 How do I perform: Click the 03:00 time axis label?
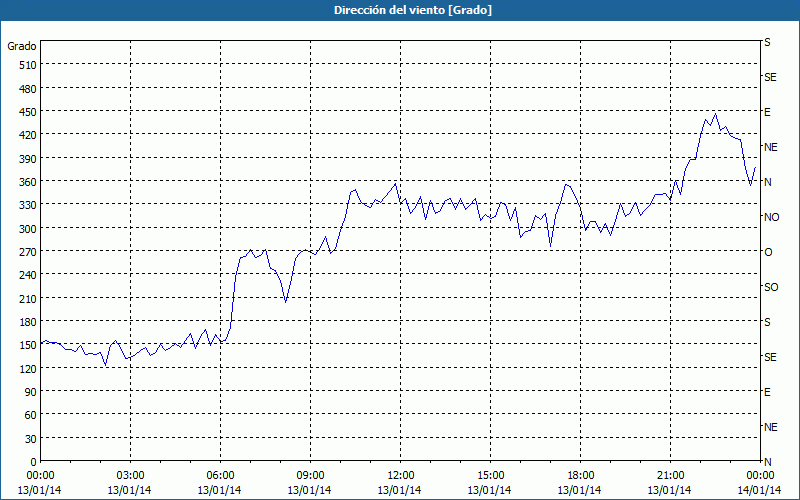point(130,476)
